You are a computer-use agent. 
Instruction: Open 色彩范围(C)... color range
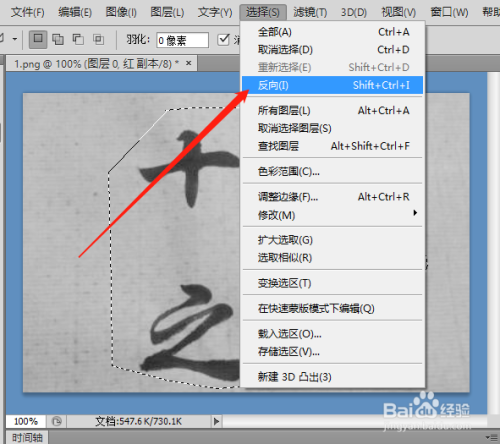[x=332, y=172]
